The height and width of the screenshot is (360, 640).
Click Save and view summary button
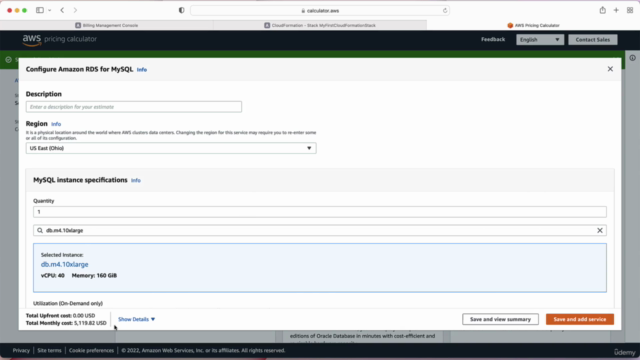(500, 319)
